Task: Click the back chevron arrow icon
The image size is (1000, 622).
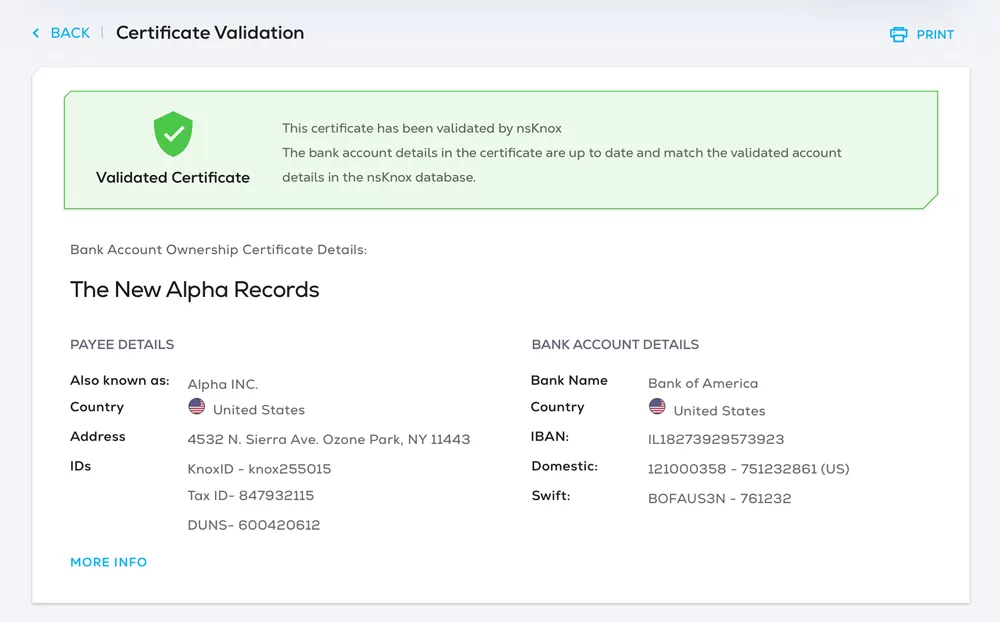Action: coord(36,33)
